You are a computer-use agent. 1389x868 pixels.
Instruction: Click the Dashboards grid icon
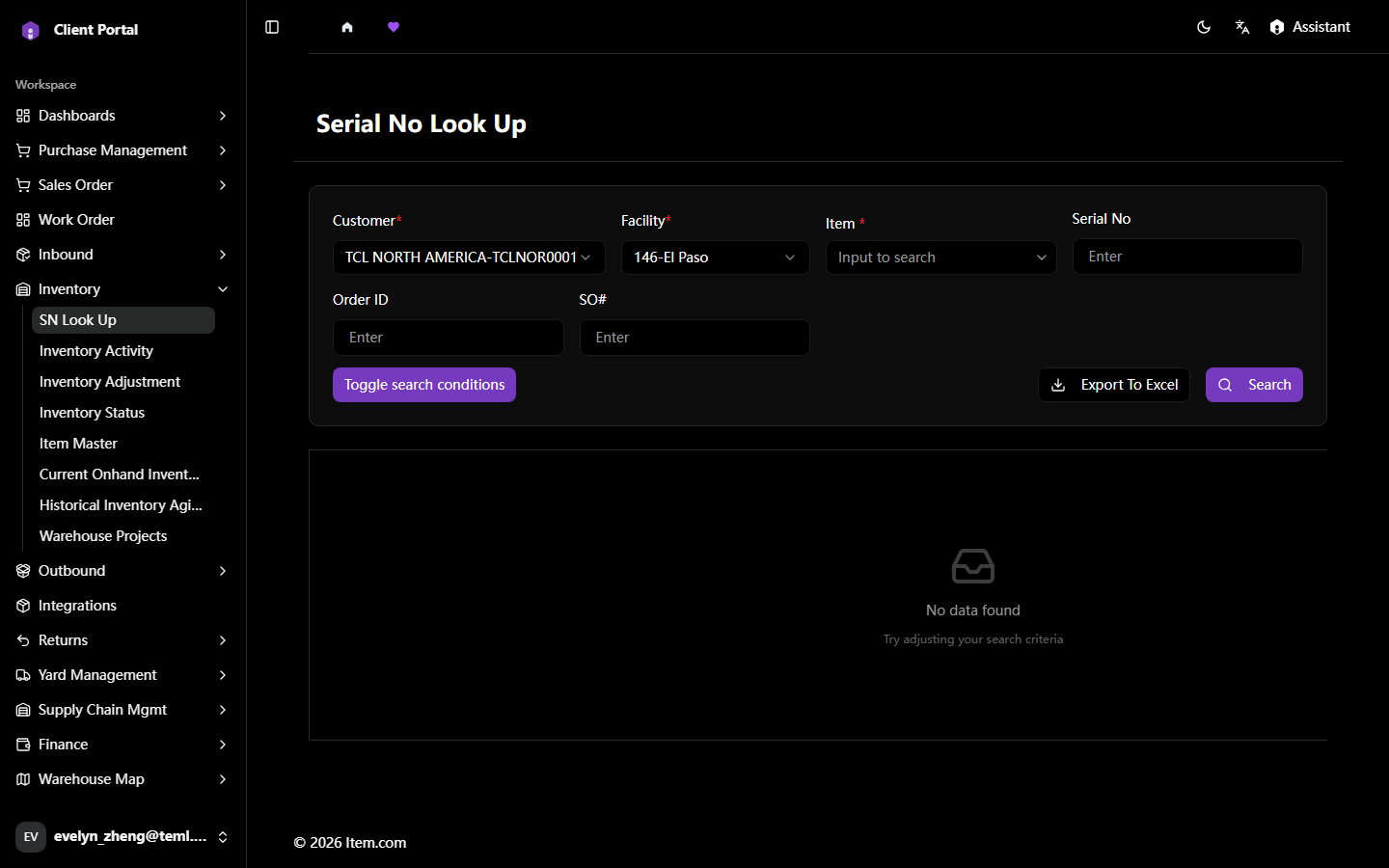[23, 116]
